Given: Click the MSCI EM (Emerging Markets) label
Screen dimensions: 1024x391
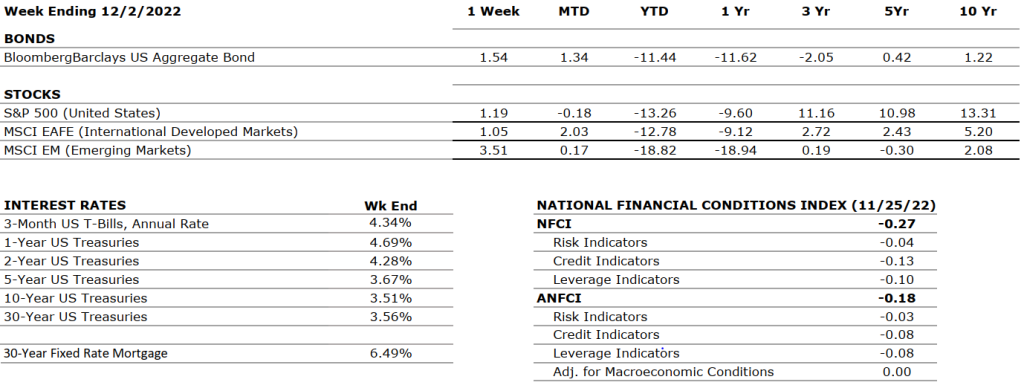Looking at the screenshot, I should click(97, 151).
